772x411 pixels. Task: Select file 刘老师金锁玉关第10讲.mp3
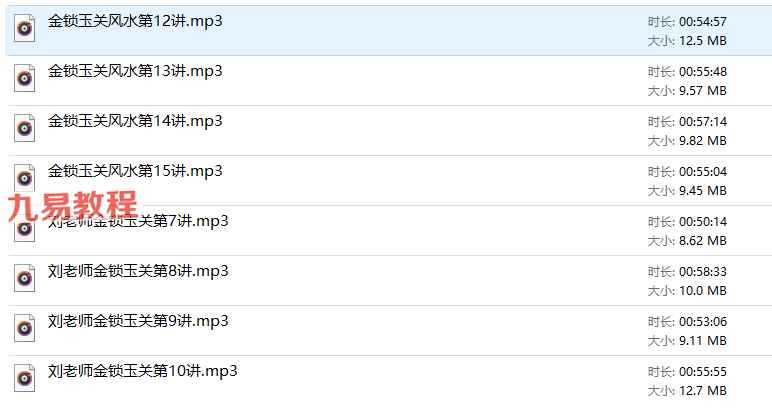point(143,371)
